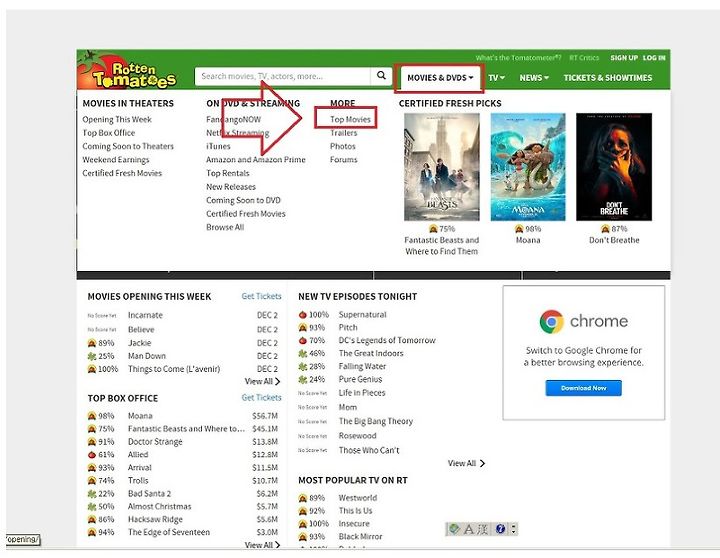Image resolution: width=720 pixels, height=558 pixels.
Task: Click Get Tickets beside Movies Opening This Week
Action: [x=261, y=296]
